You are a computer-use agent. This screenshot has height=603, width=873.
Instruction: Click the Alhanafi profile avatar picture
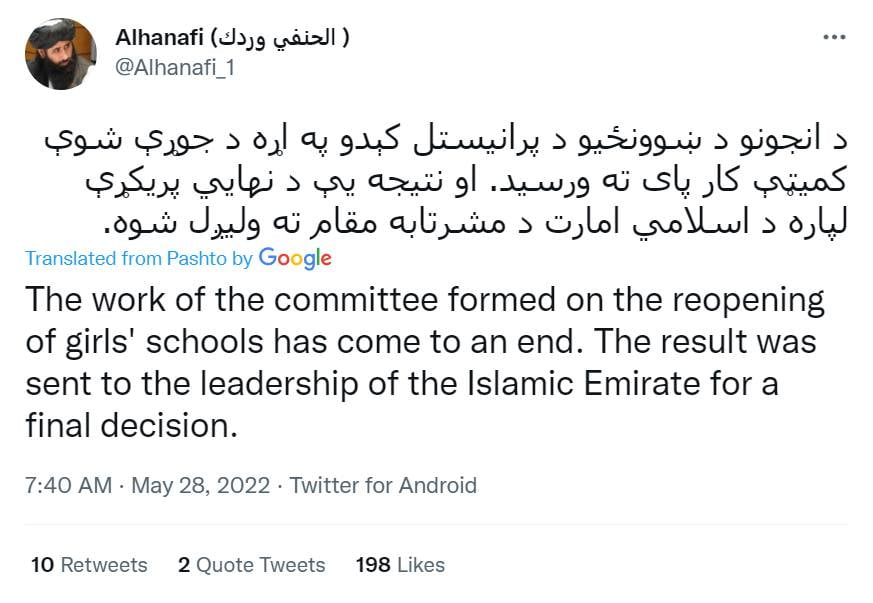[60, 54]
